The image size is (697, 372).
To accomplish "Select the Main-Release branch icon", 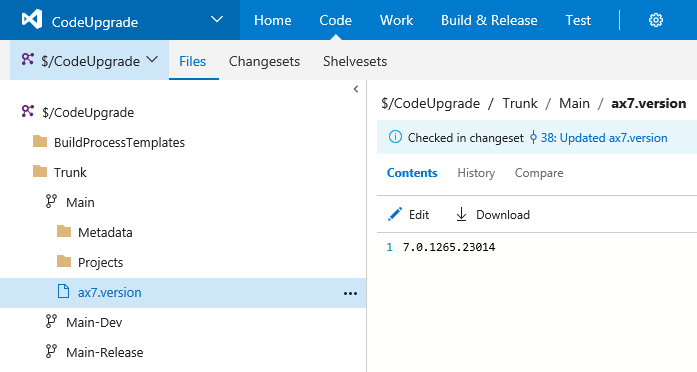I will click(51, 352).
